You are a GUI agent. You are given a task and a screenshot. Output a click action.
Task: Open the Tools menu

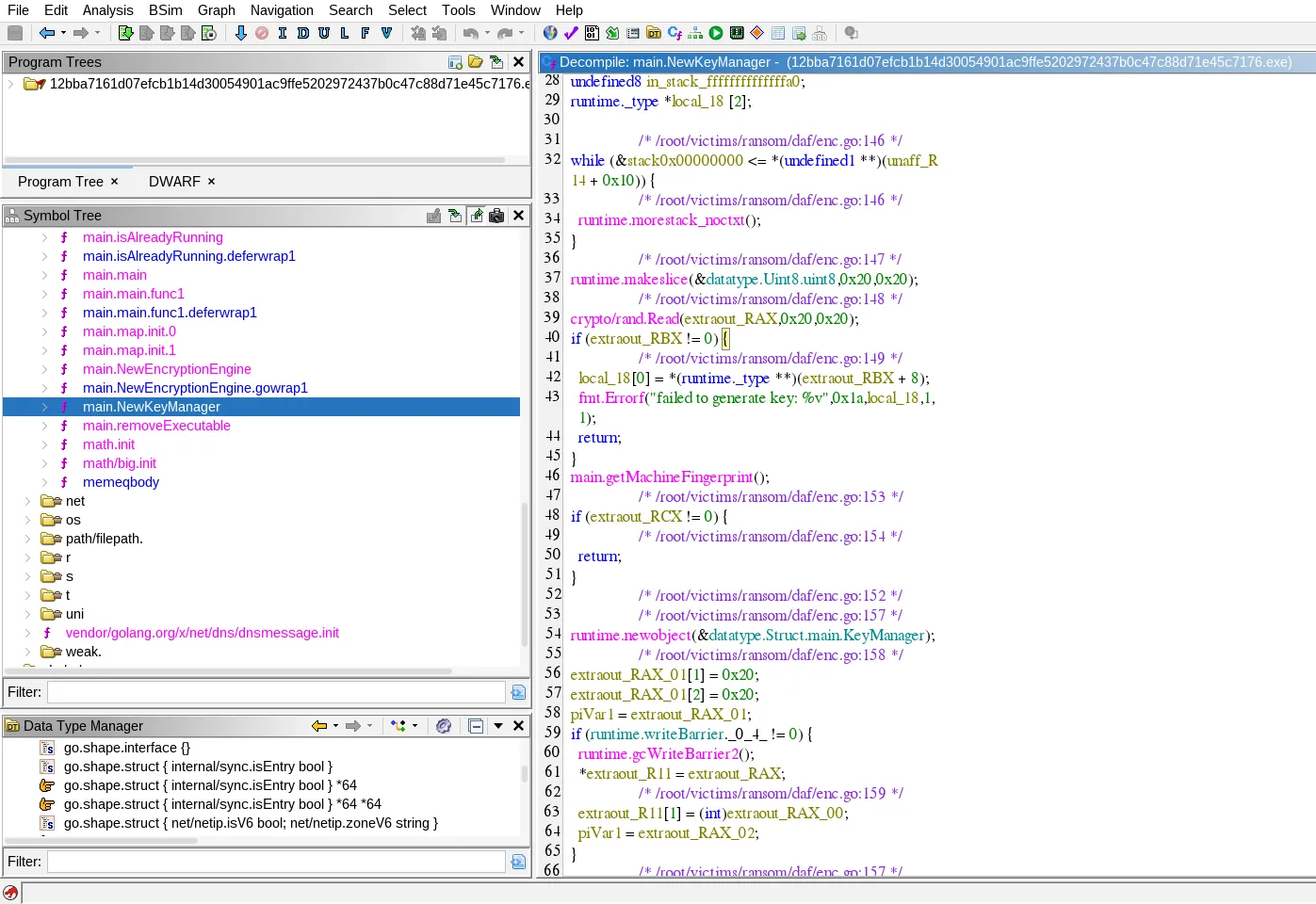(x=459, y=10)
